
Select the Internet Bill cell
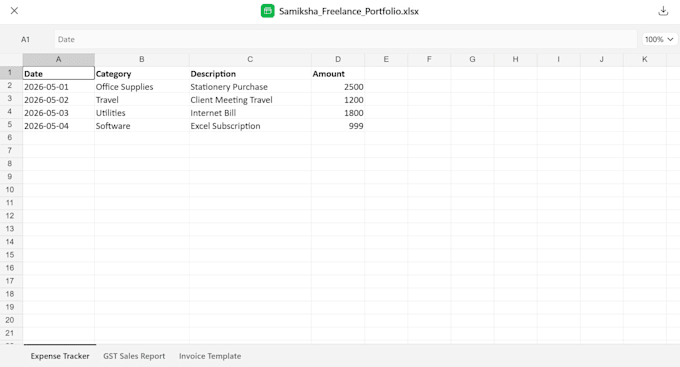[250, 112]
